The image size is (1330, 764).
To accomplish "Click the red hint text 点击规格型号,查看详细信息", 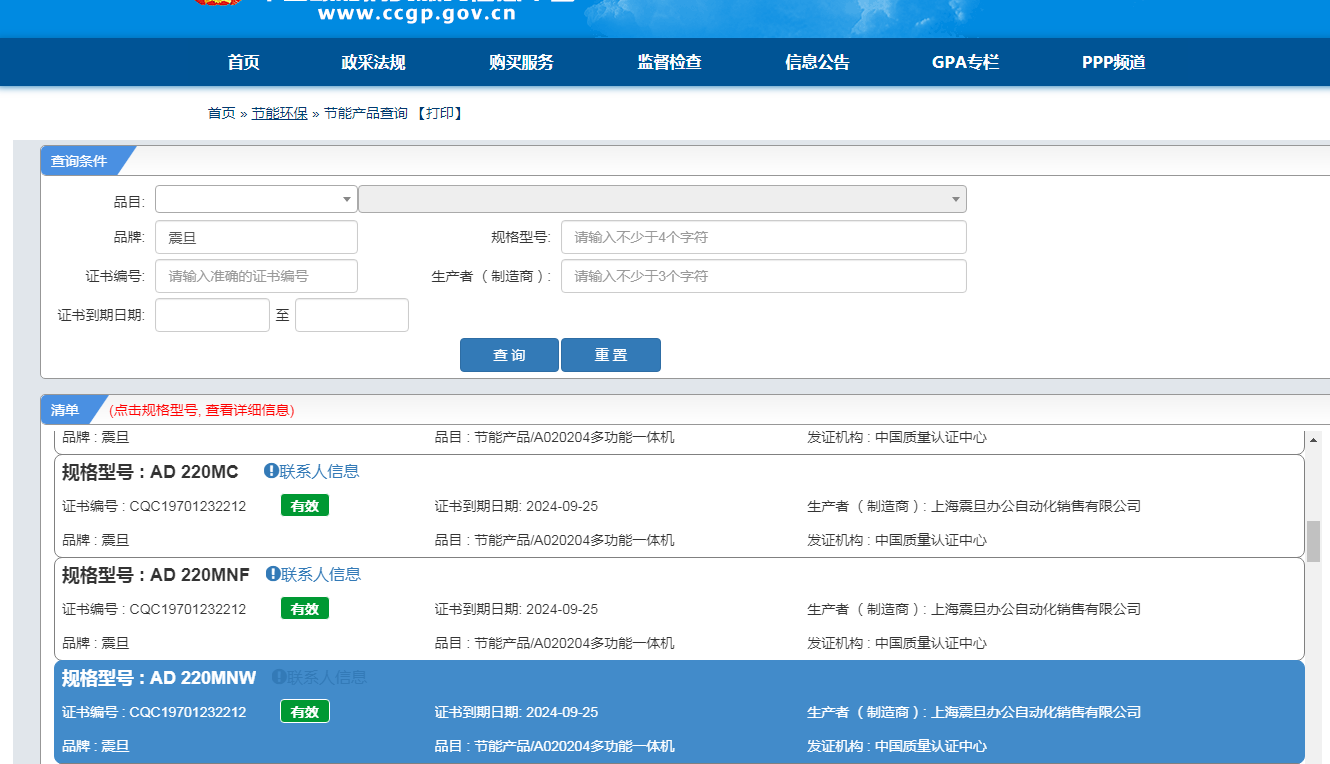I will pos(202,410).
